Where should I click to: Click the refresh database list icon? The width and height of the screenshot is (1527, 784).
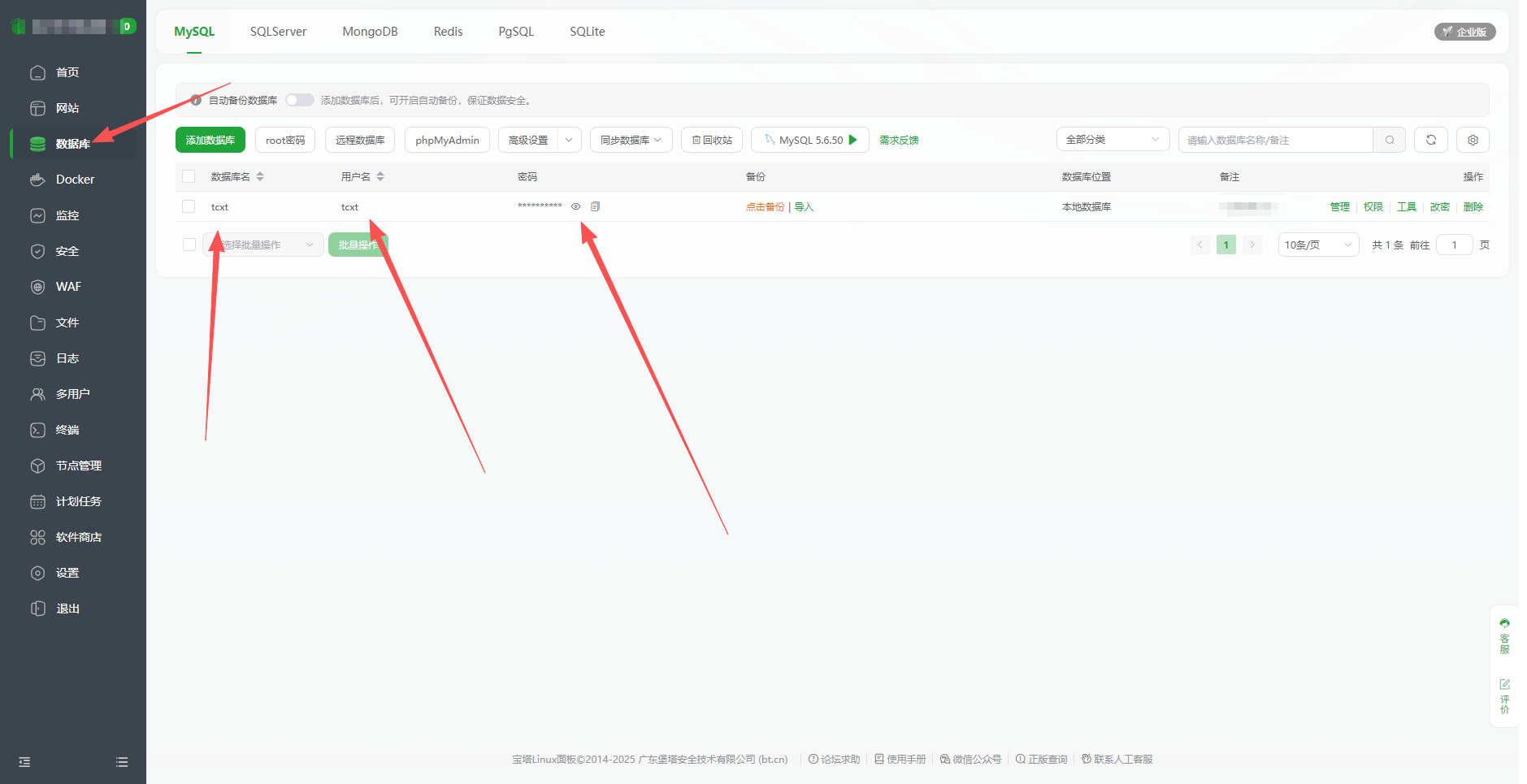tap(1430, 140)
